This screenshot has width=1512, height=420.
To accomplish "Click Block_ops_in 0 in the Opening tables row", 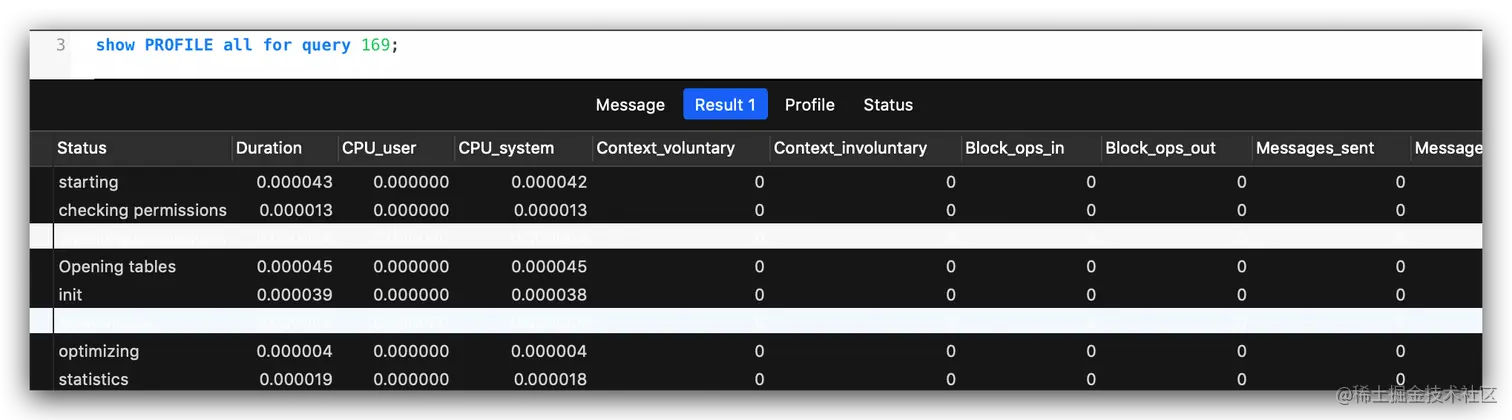I will [1091, 267].
